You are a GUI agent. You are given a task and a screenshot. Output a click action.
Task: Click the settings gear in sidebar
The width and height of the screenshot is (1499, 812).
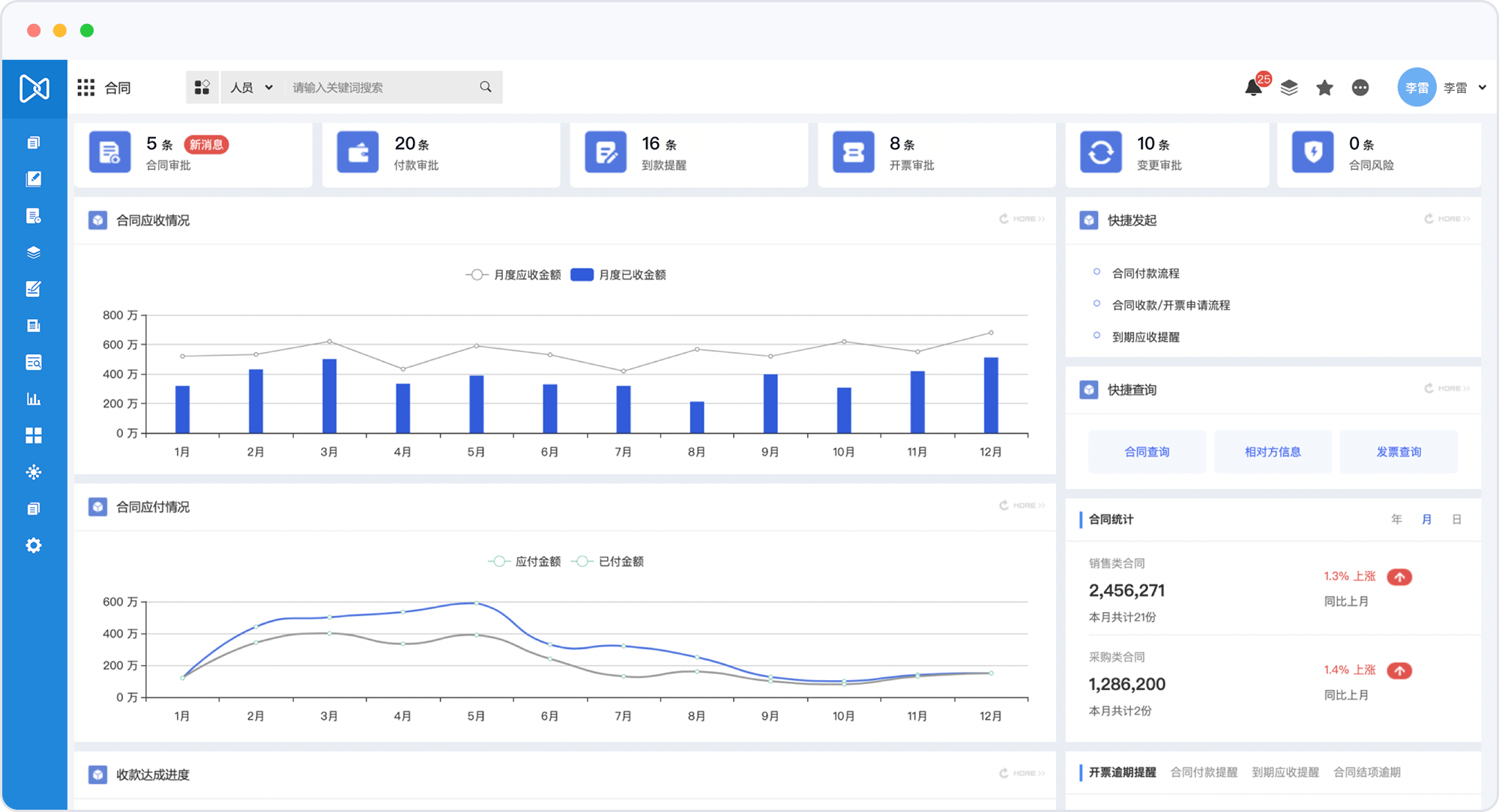(34, 545)
